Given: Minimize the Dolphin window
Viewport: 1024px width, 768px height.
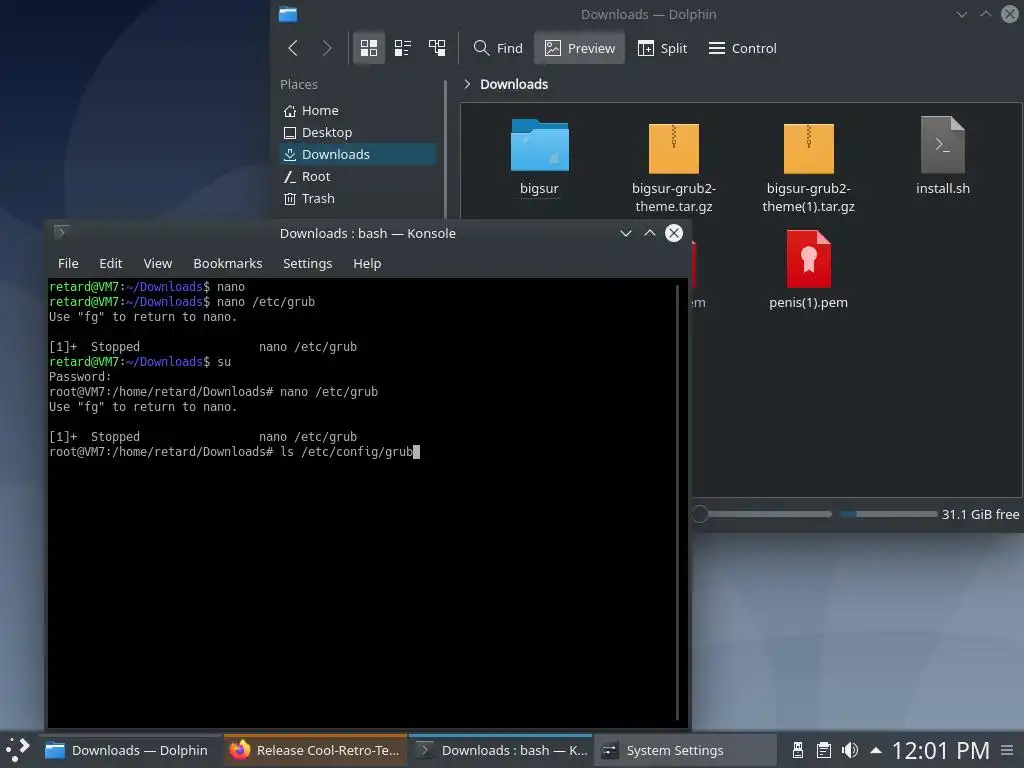Looking at the screenshot, I should pos(961,14).
